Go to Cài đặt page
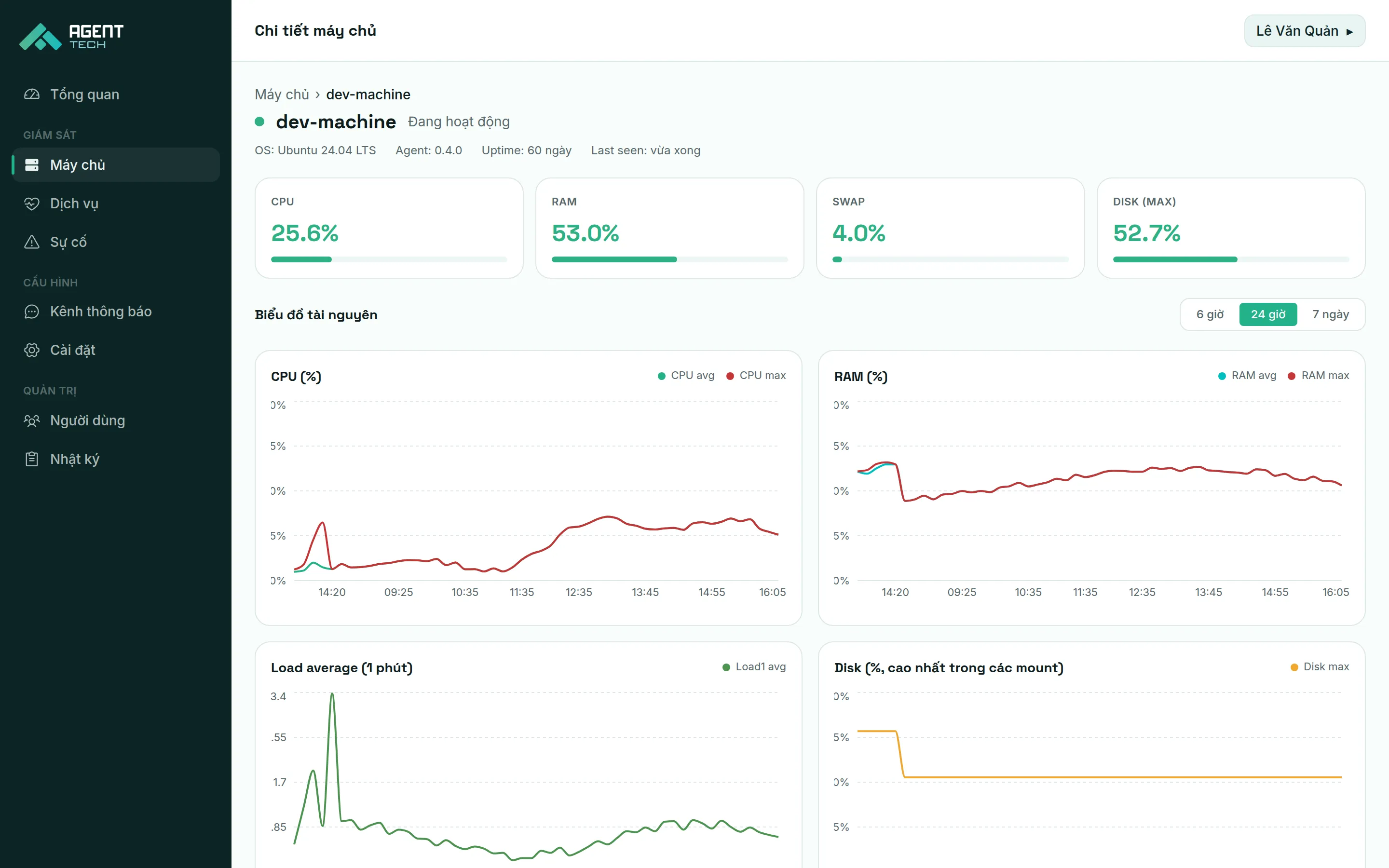The height and width of the screenshot is (868, 1389). tap(115, 350)
